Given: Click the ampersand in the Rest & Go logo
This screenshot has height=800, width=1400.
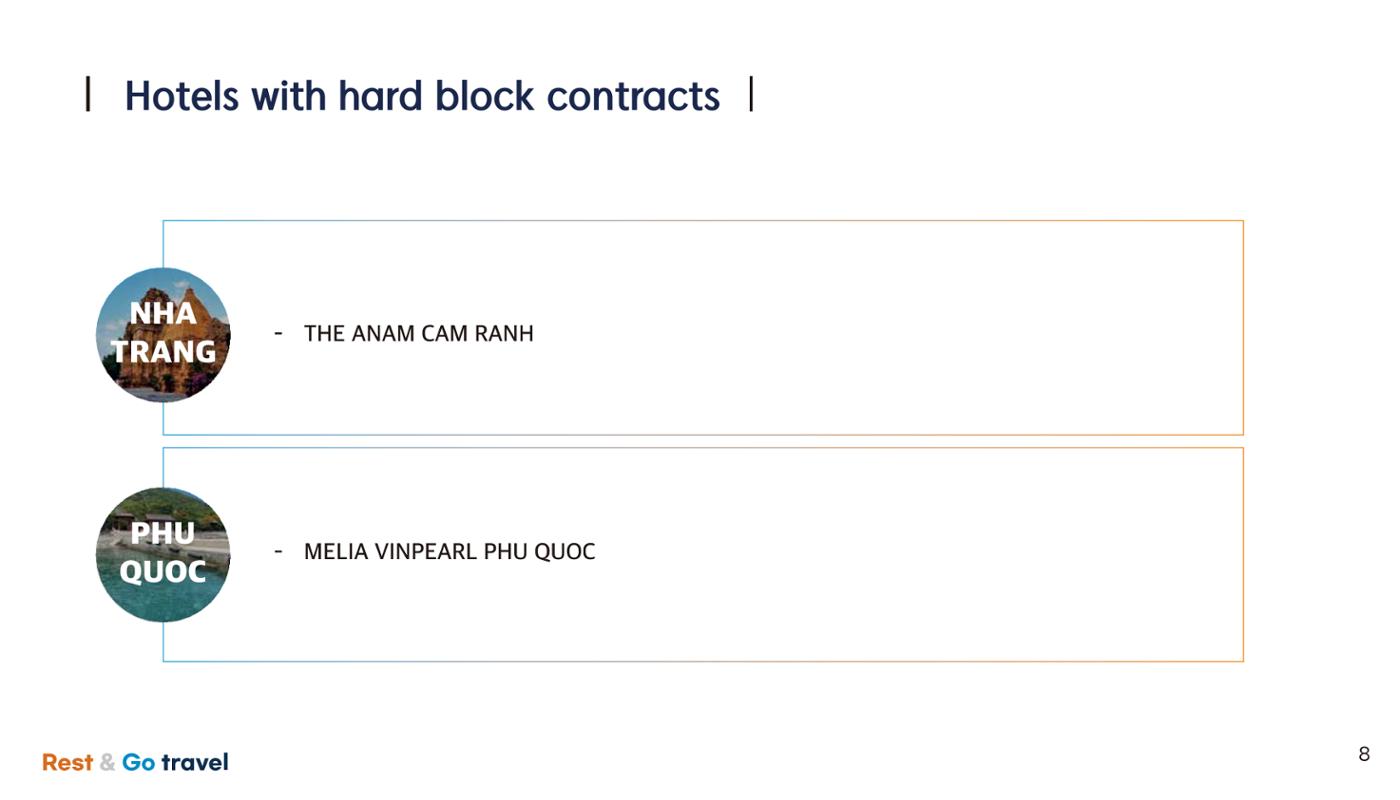Looking at the screenshot, I should click(x=108, y=763).
